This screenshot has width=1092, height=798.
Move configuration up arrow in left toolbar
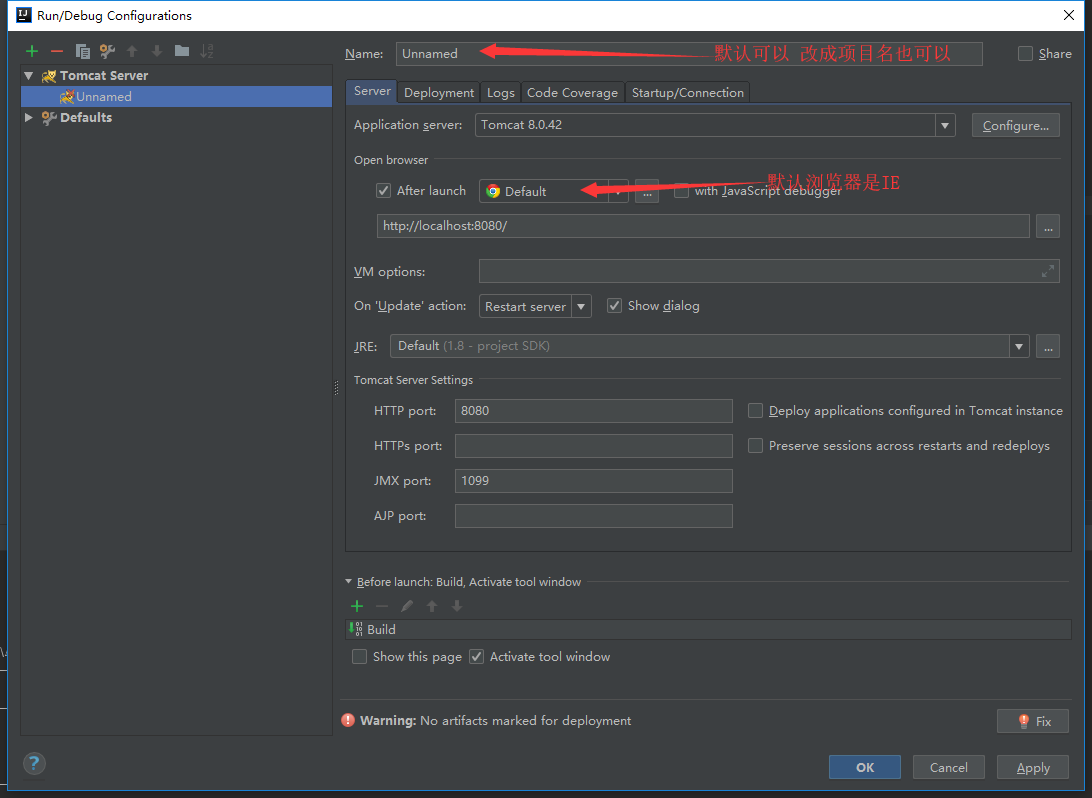coord(132,51)
